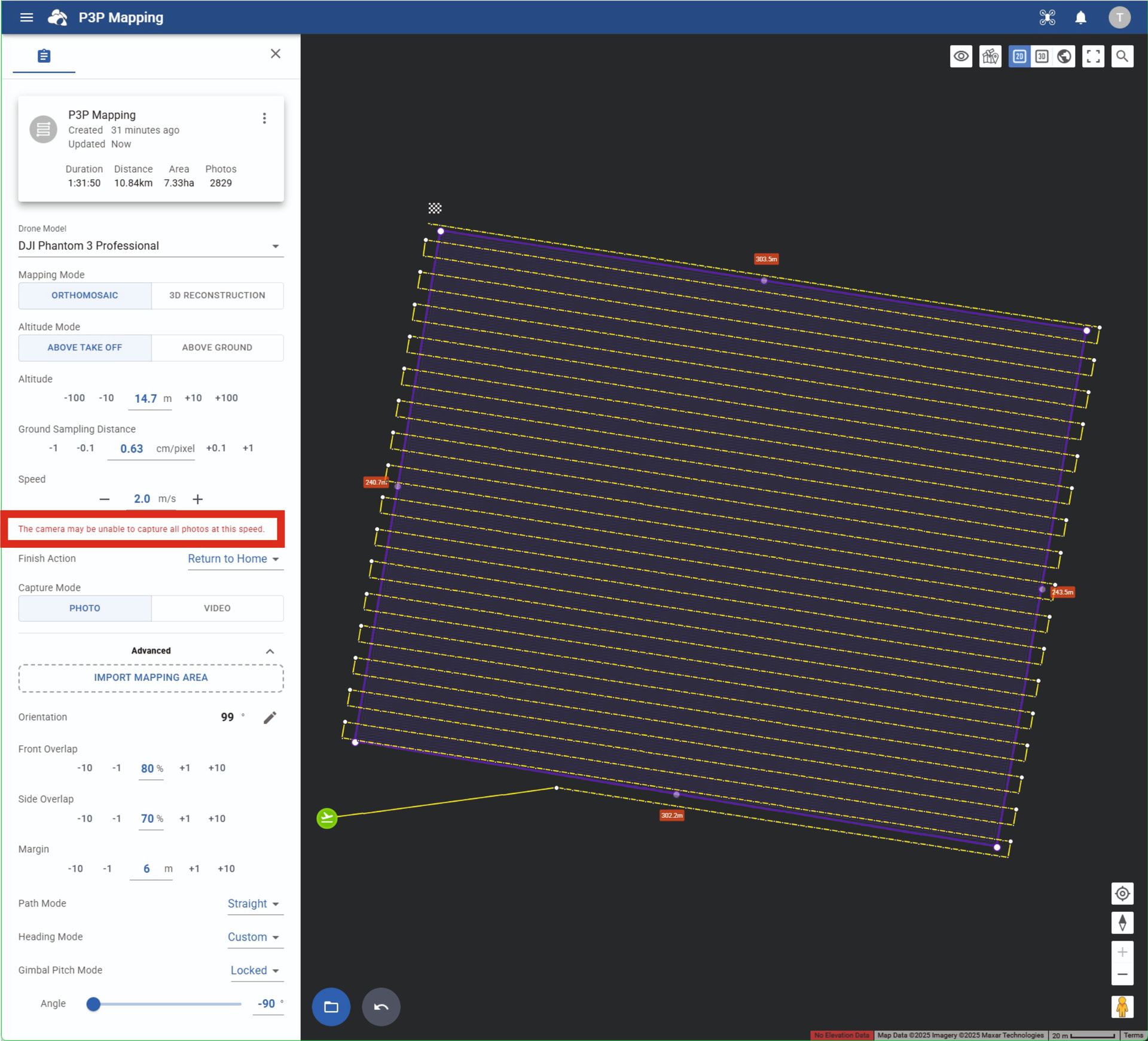Open the hamburger navigation menu
This screenshot has height=1041, width=1148.
coord(26,17)
